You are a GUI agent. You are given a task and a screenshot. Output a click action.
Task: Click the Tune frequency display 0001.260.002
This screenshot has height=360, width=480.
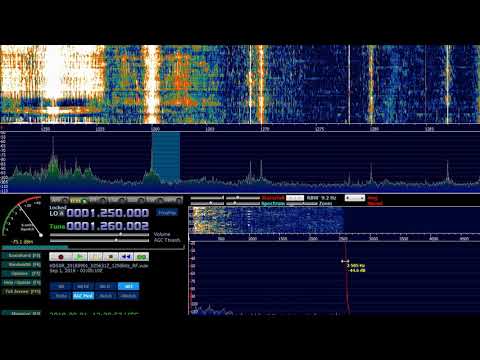[108, 226]
